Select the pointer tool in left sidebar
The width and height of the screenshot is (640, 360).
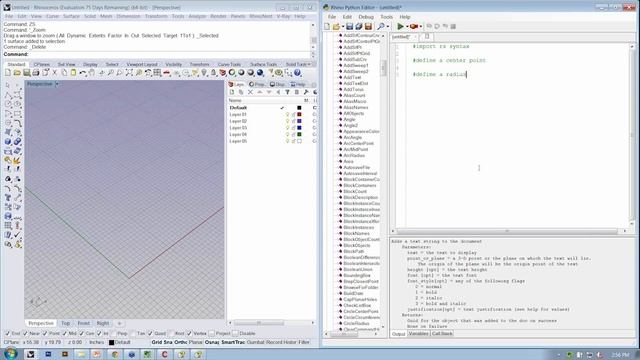tap(8, 85)
